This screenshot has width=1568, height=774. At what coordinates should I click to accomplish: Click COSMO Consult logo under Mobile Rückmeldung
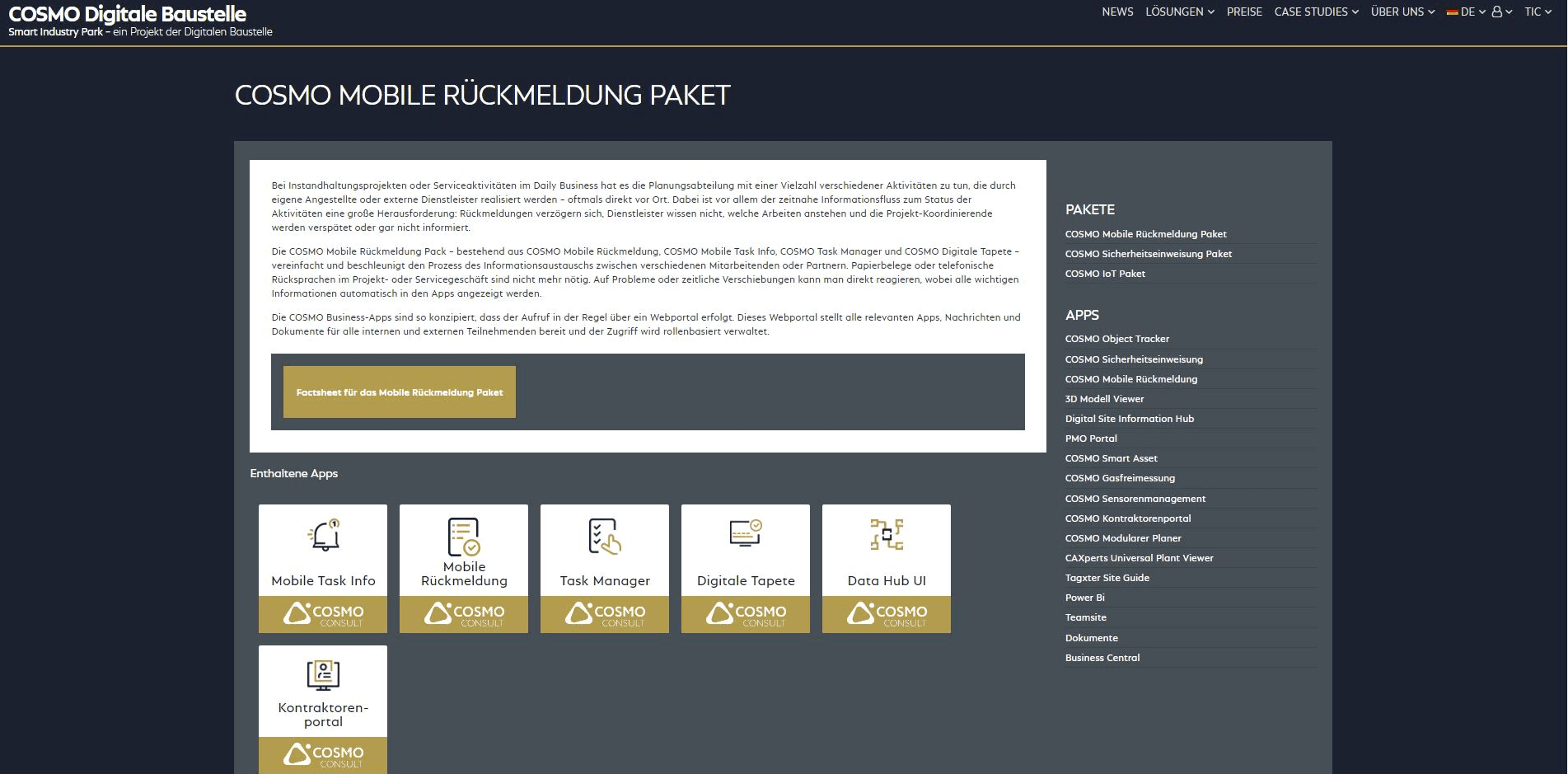(464, 614)
